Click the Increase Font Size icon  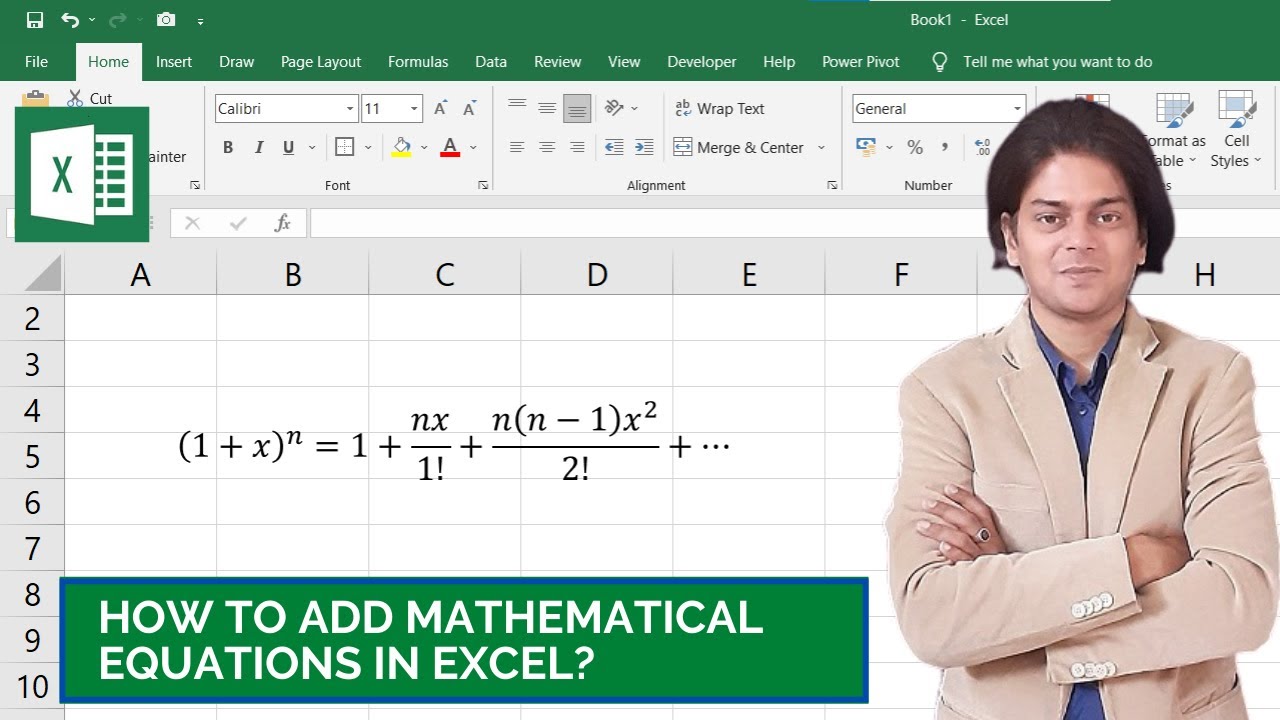441,109
